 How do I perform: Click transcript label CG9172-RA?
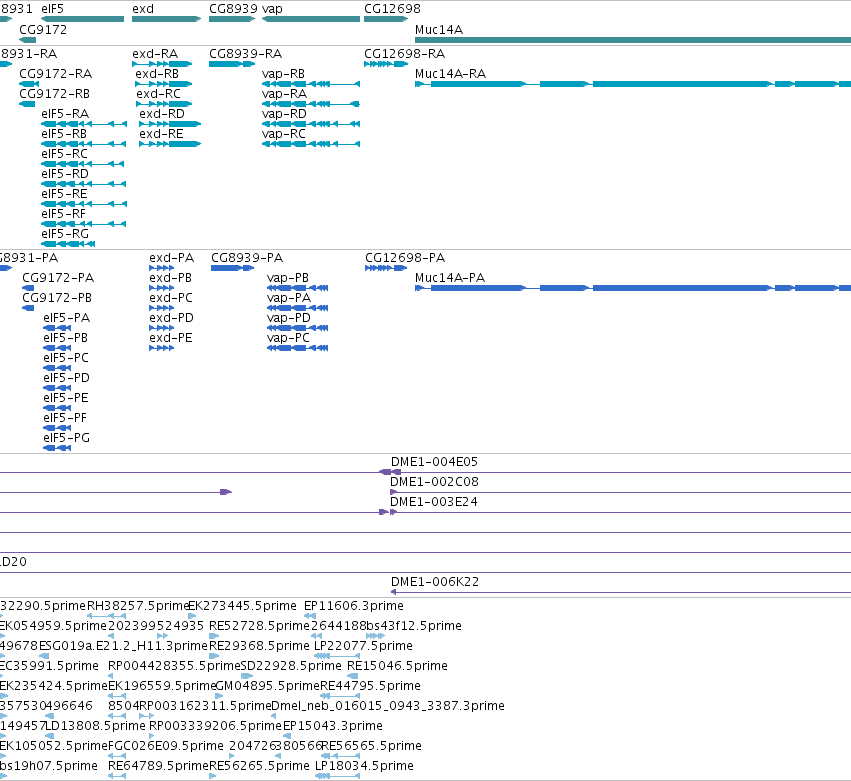[x=55, y=73]
